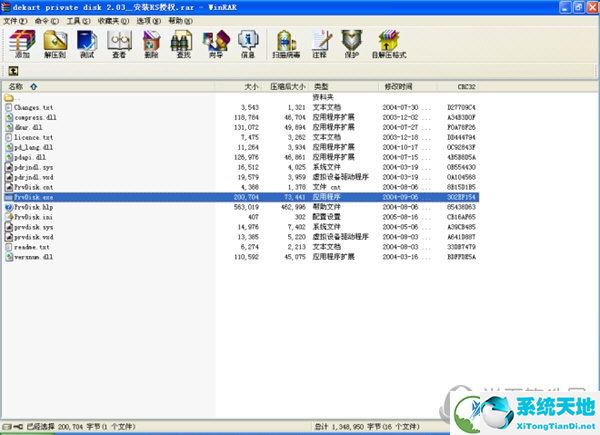This screenshot has height=435, width=600.
Task: Click the PrvDisk.hlp help file icon
Action: [9, 207]
